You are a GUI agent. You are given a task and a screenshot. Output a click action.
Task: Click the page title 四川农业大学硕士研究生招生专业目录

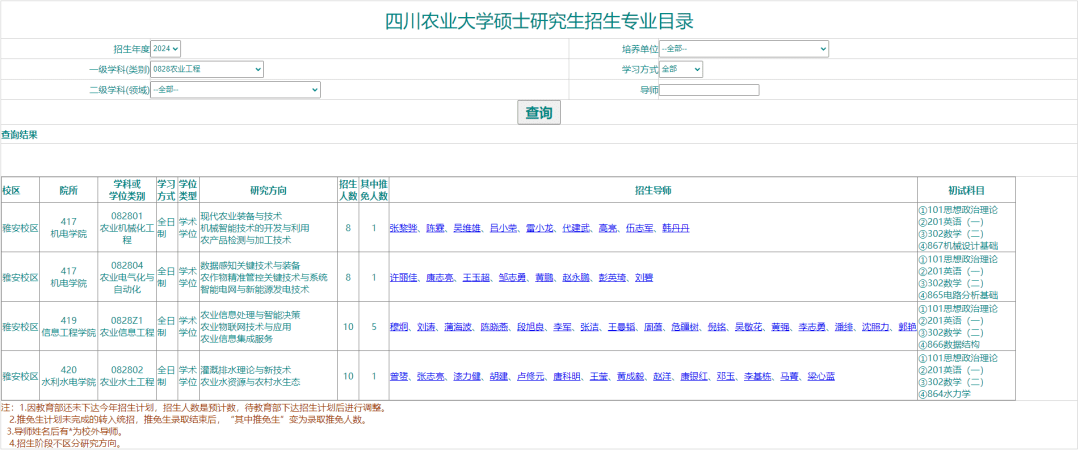click(539, 21)
